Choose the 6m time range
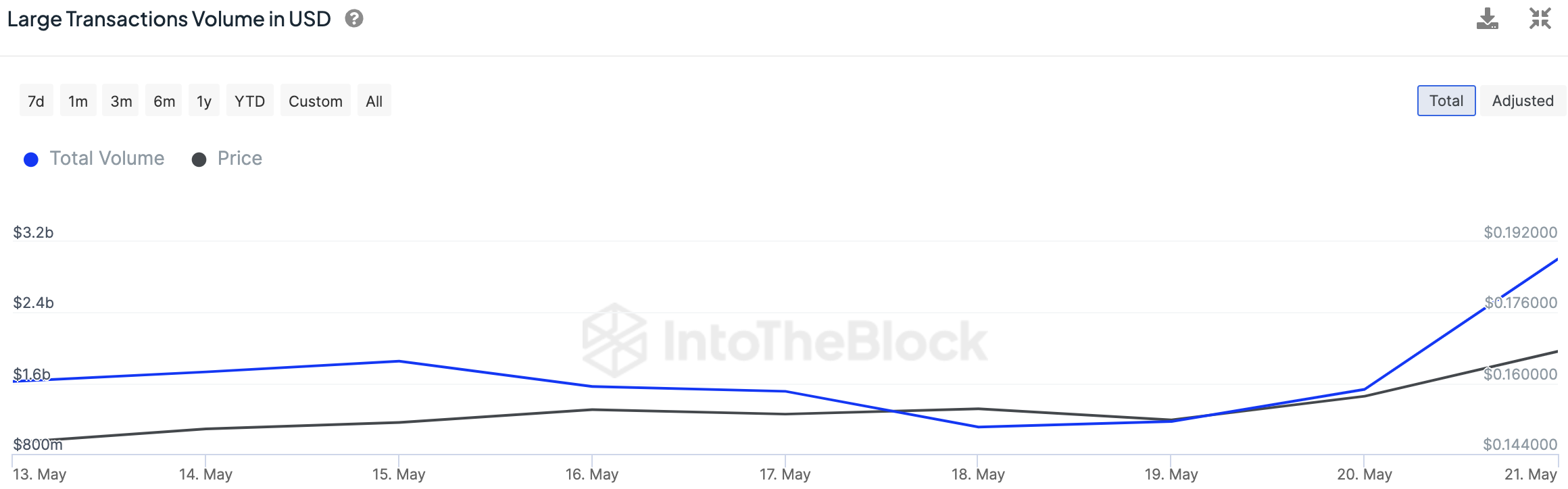This screenshot has height=489, width=1568. (x=164, y=101)
